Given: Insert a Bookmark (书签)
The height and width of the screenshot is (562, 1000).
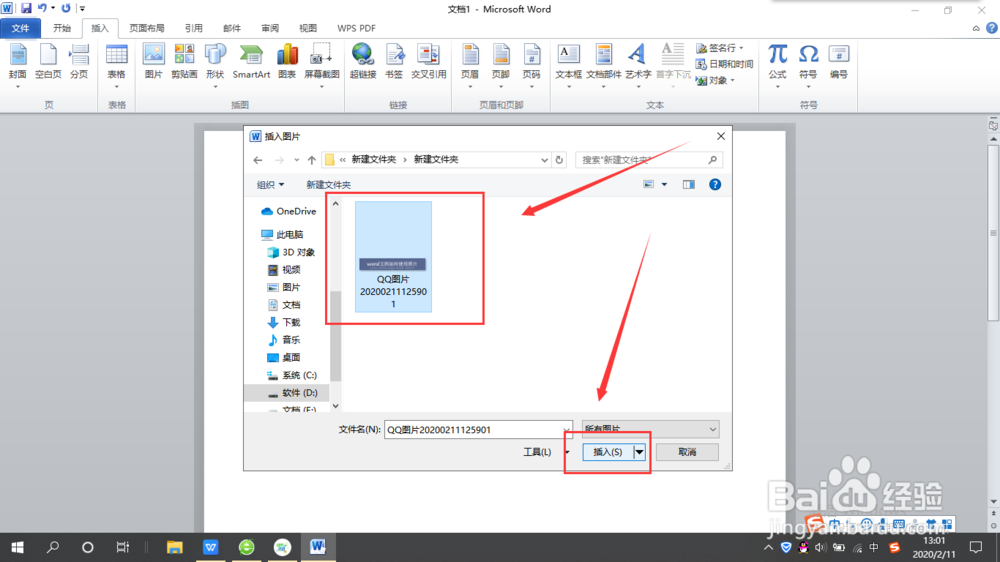Looking at the screenshot, I should pos(394,62).
